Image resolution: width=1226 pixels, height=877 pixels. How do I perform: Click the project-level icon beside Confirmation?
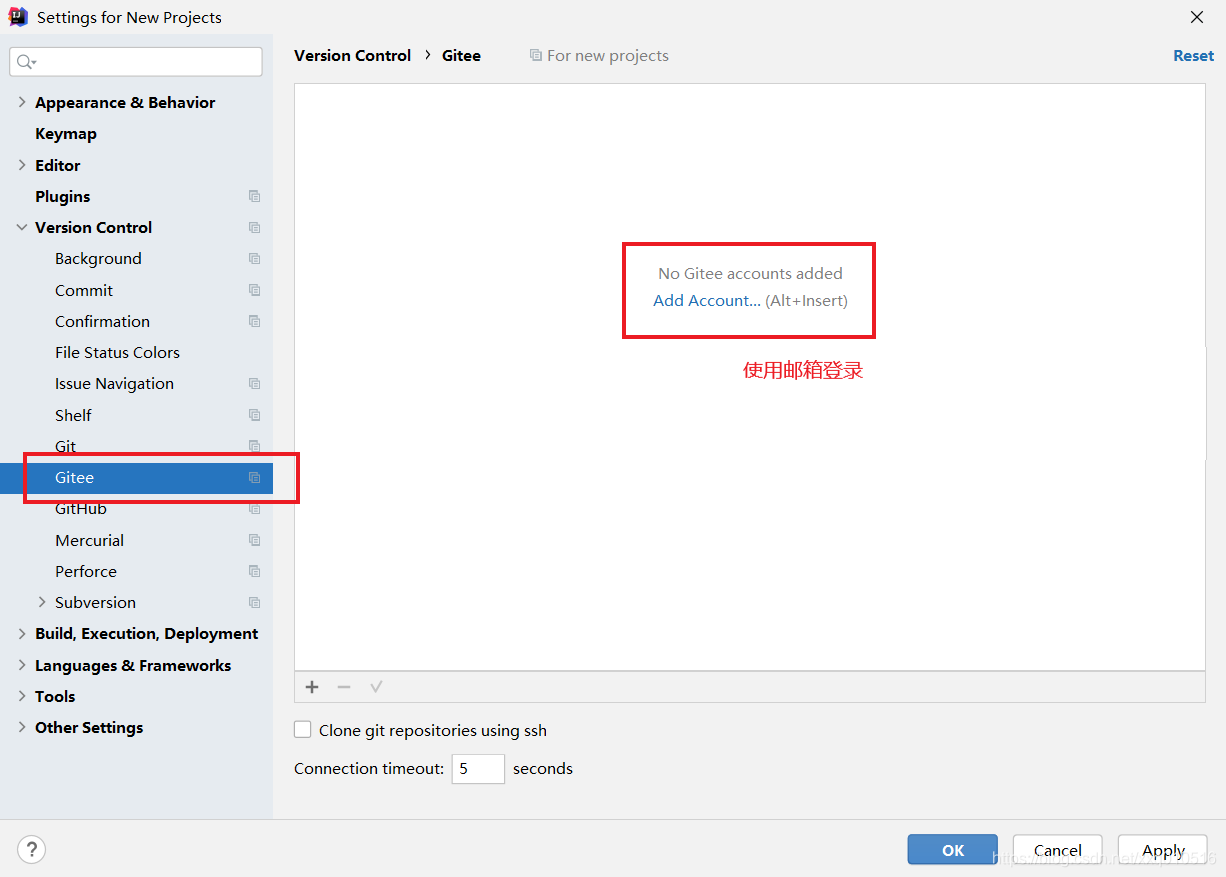coord(255,321)
